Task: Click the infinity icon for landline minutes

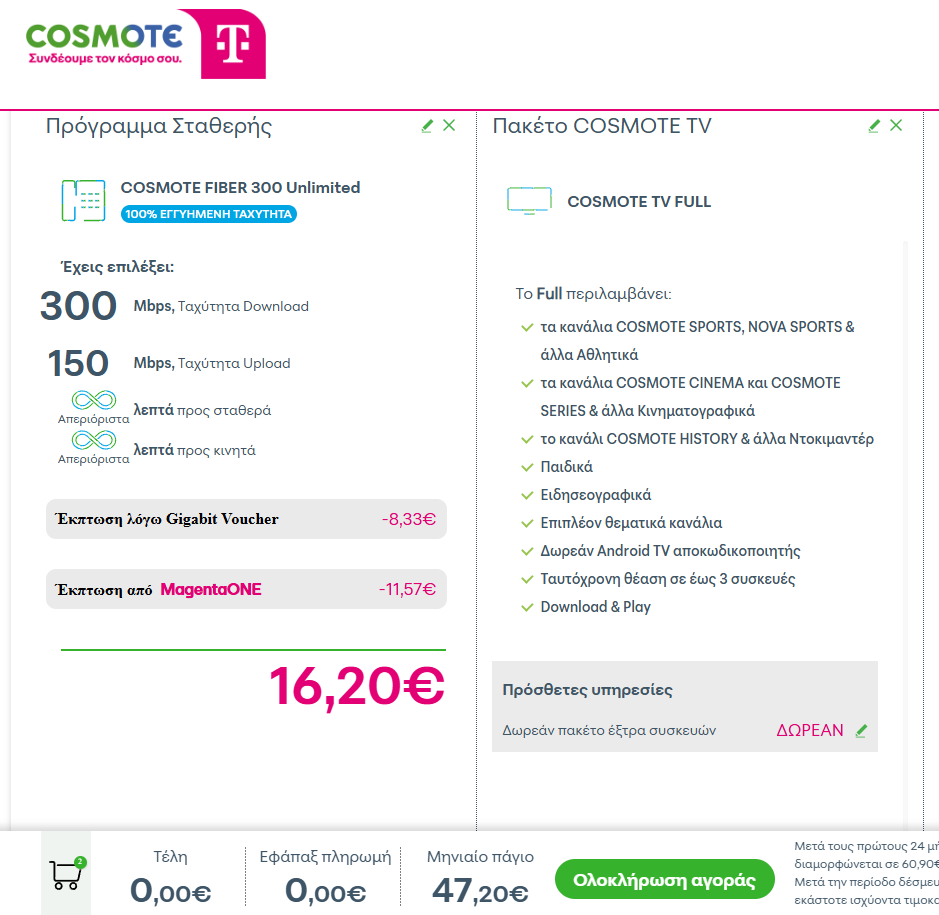Action: point(93,401)
